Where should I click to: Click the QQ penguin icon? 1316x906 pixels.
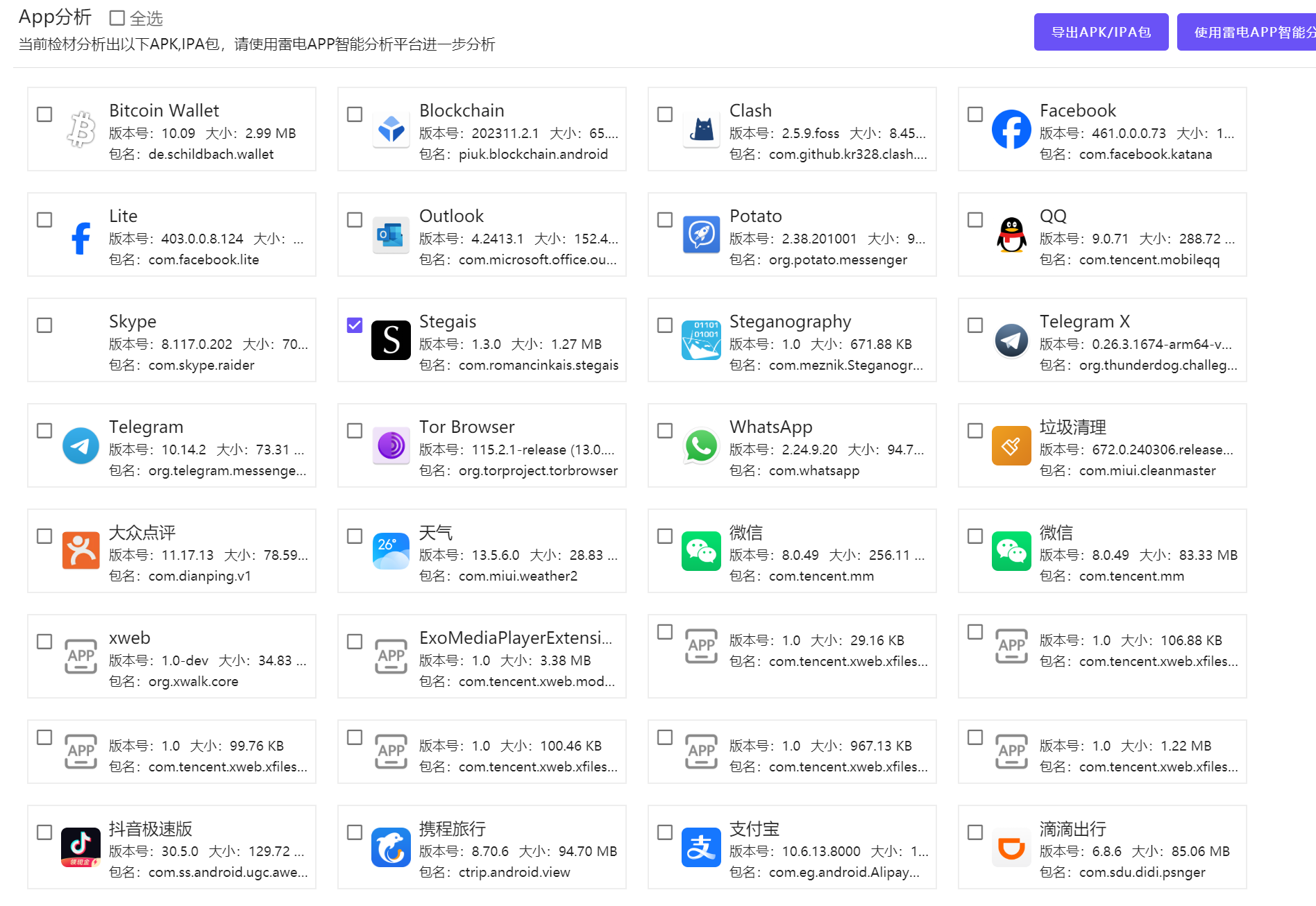1011,235
